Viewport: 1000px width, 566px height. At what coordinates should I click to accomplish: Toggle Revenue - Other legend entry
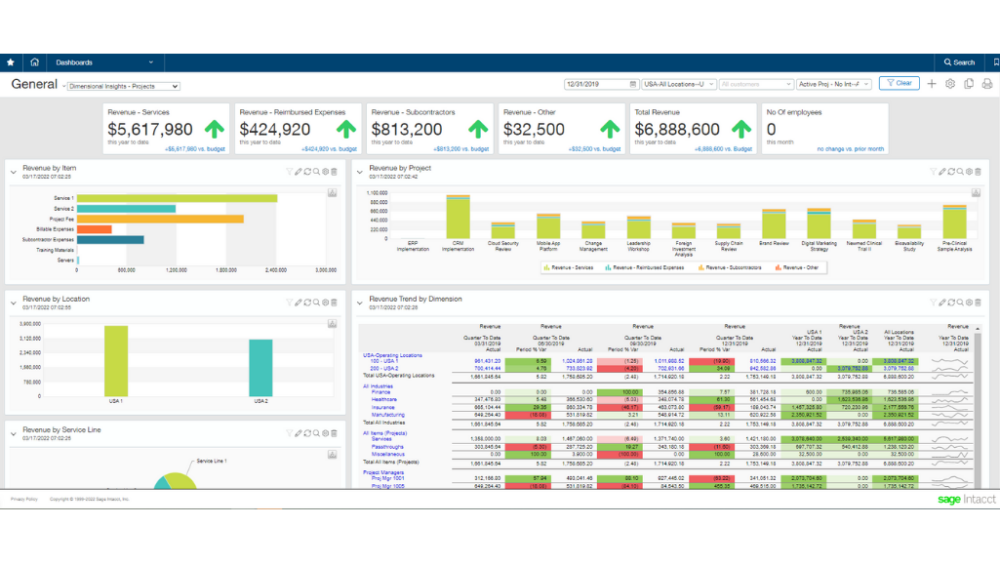pos(796,268)
